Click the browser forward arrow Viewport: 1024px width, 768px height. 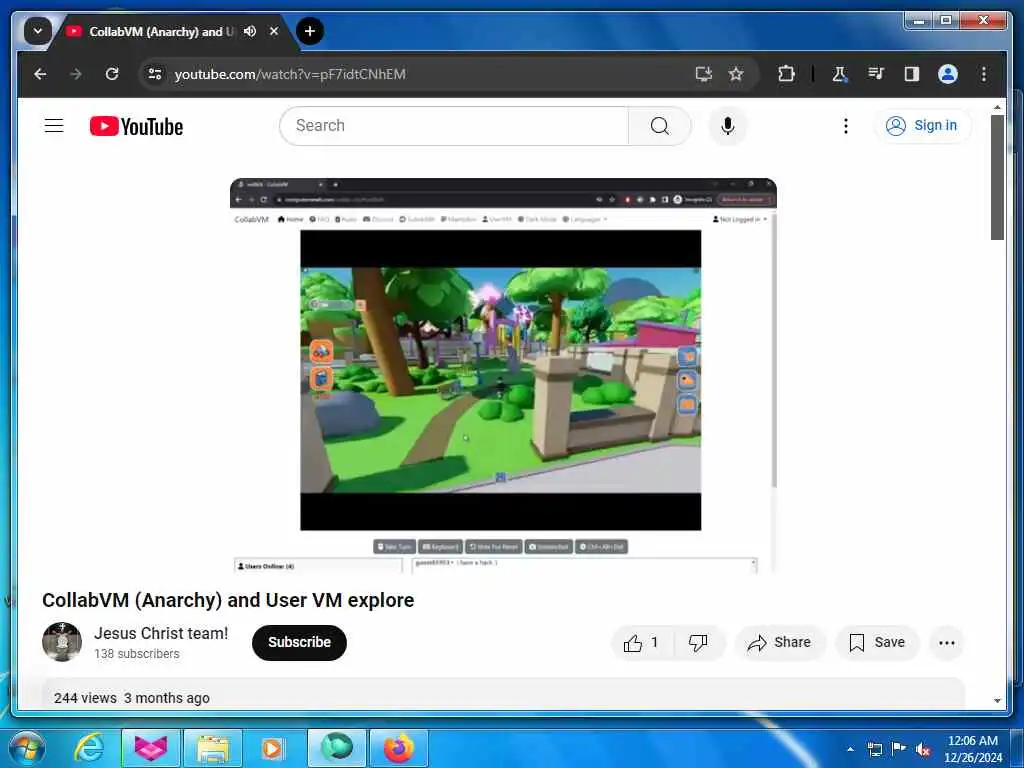tap(76, 74)
